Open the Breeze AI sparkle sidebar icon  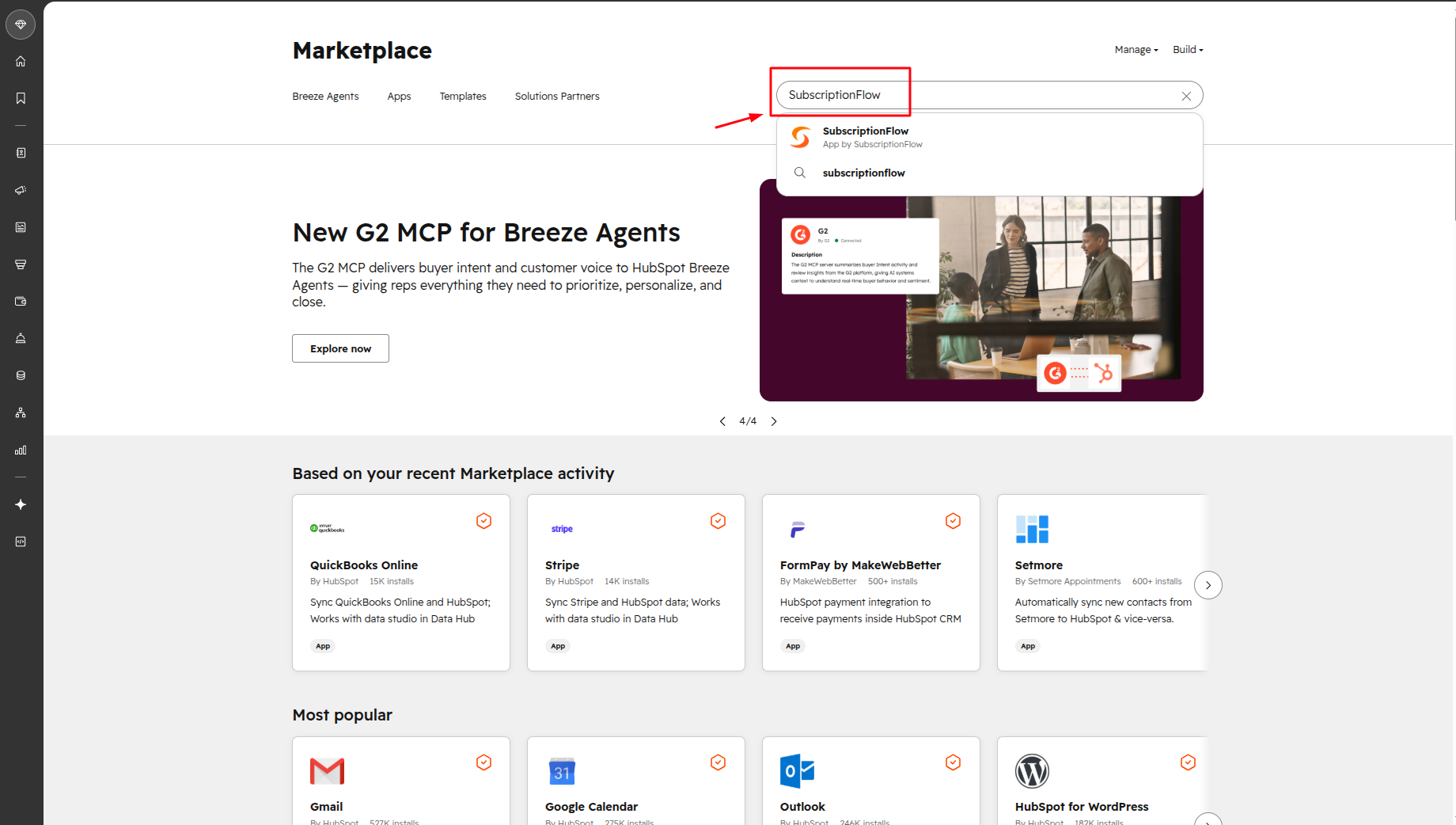21,504
